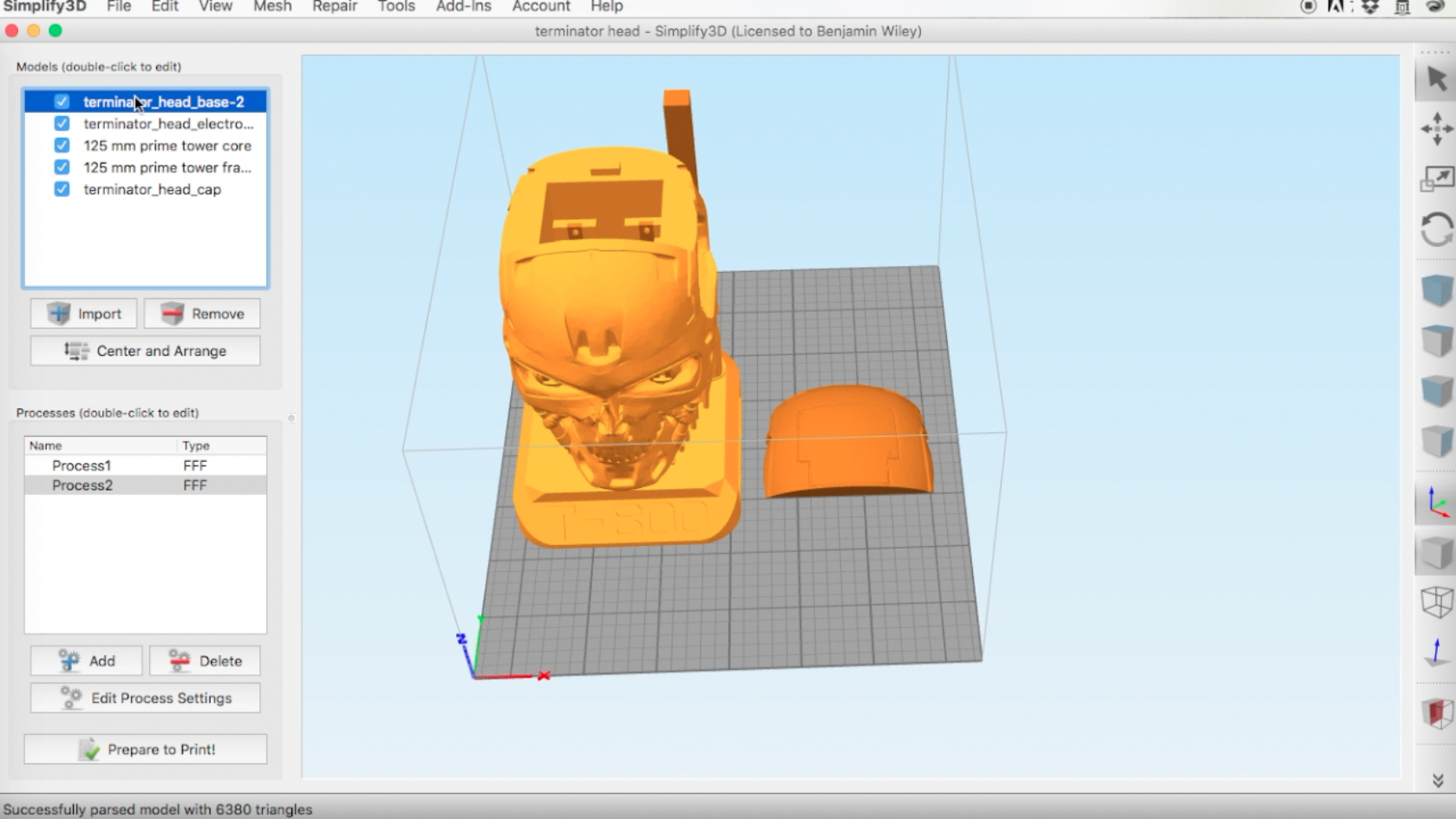Screen dimensions: 1456x819
Task: Toggle wireframe rendering
Action: 1436,602
